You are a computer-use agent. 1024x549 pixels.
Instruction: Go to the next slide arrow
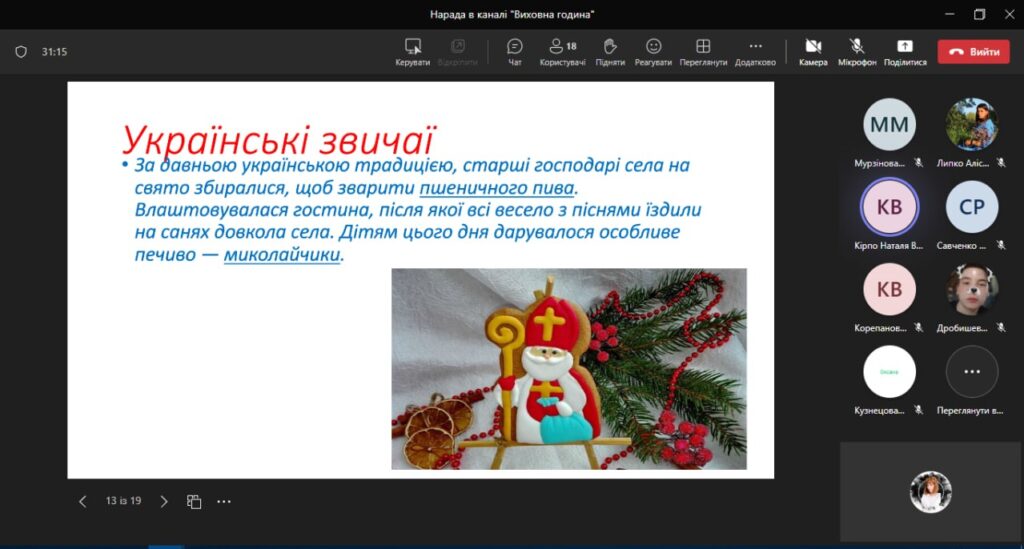164,502
